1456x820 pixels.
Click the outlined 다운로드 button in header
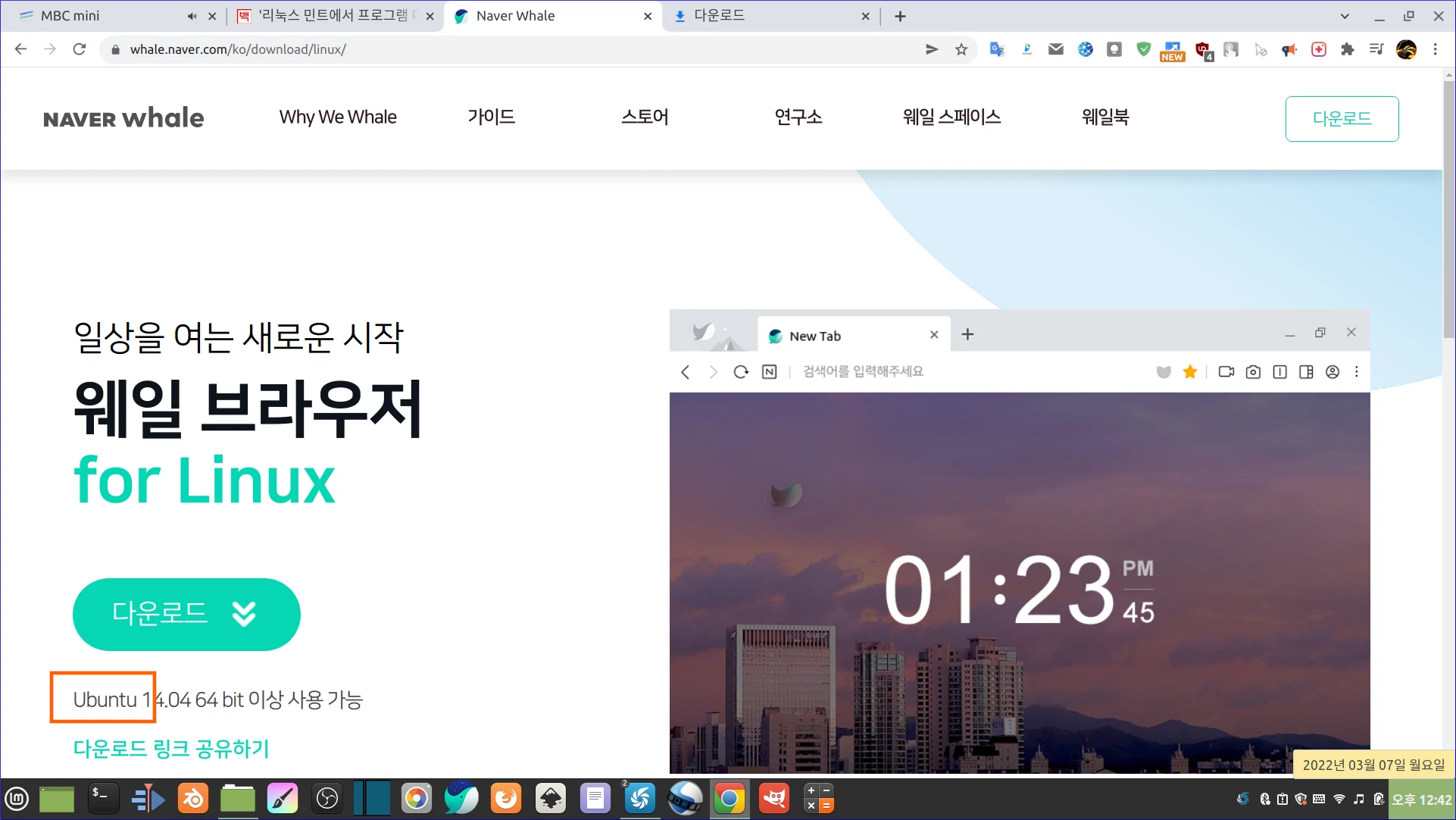(x=1342, y=119)
